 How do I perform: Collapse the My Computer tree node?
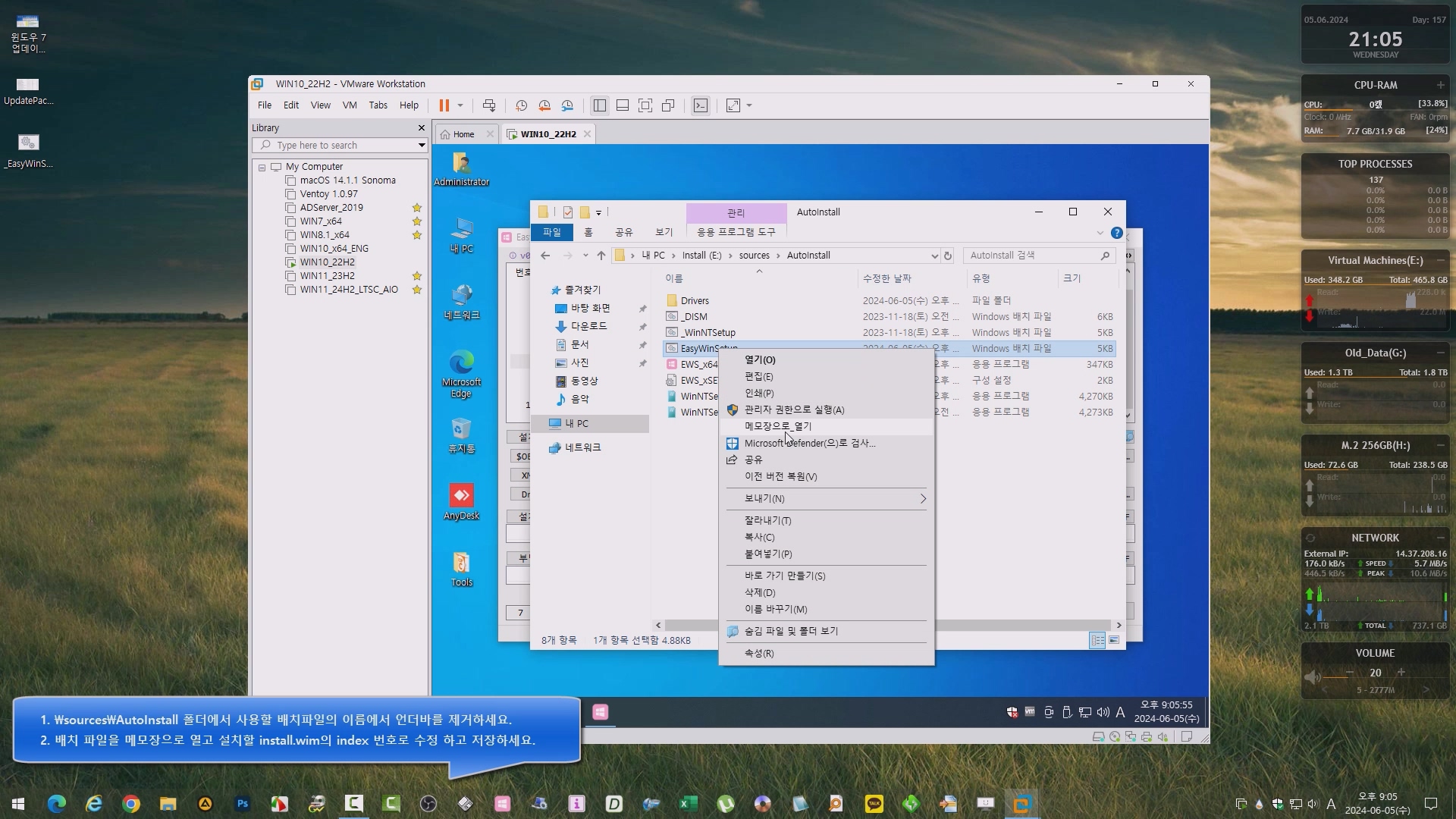point(262,167)
